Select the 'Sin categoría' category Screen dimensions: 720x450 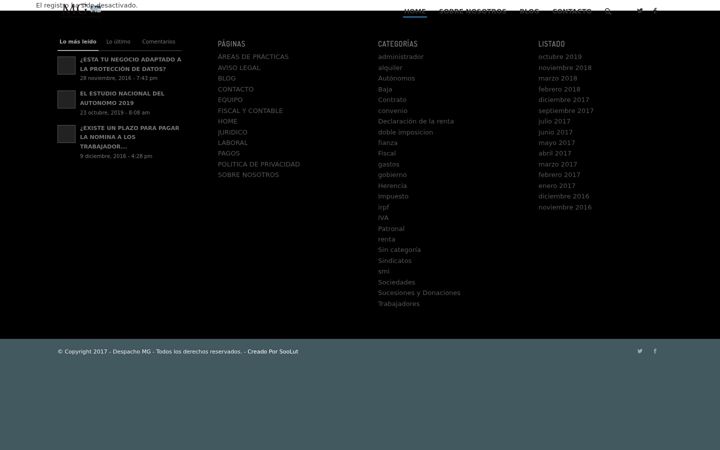399,250
